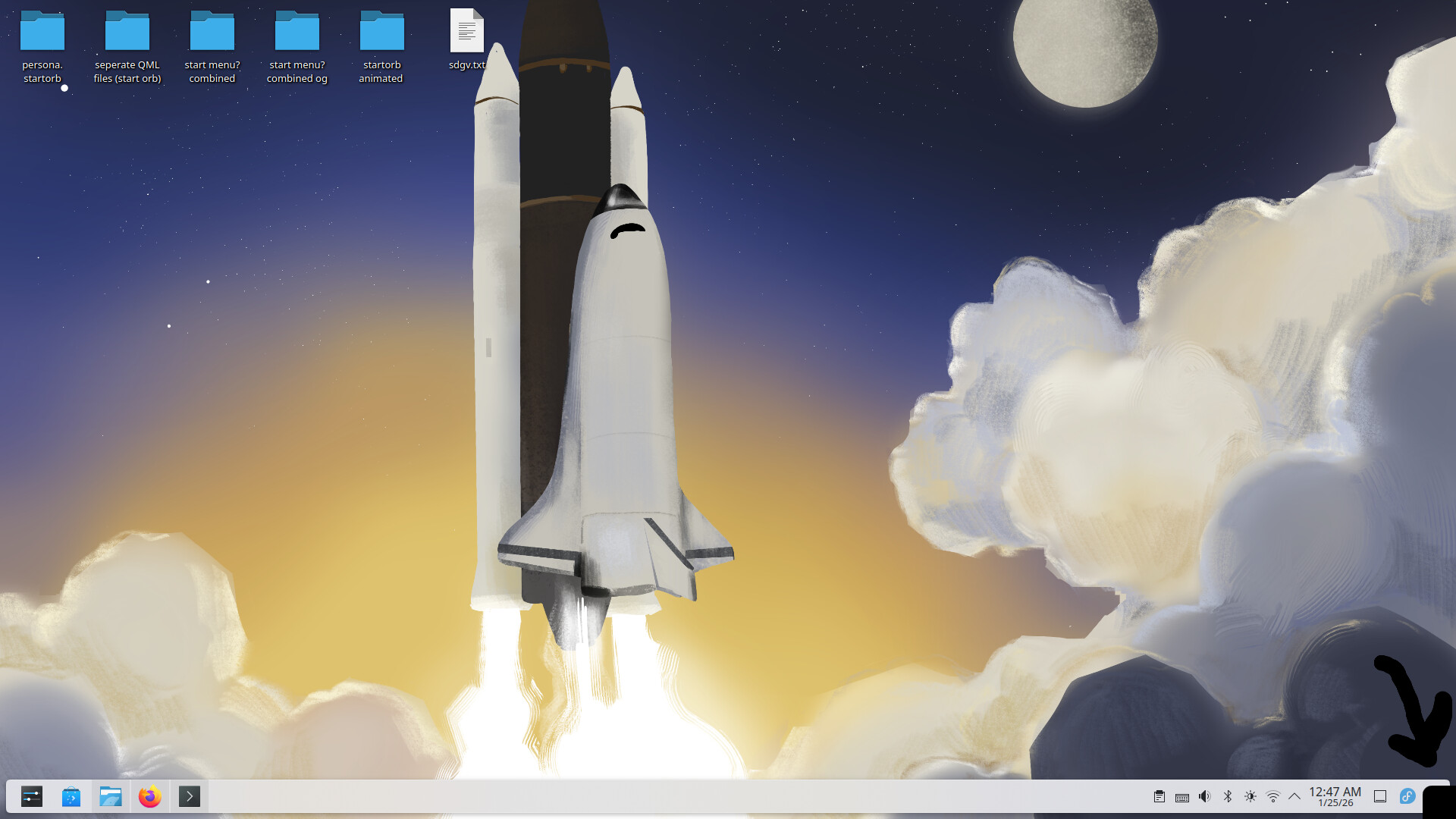Open Bluetooth settings from the tray

click(1228, 796)
